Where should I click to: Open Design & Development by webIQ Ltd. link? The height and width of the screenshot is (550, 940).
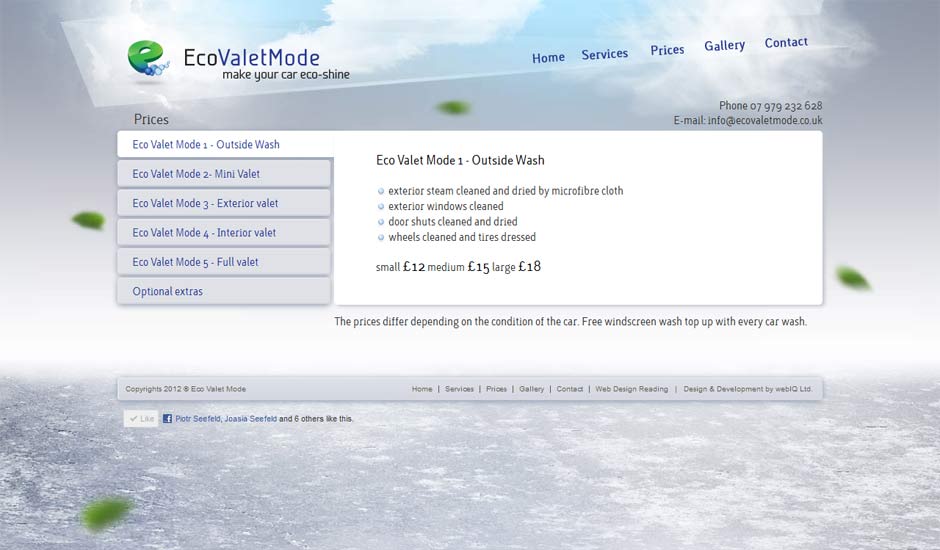point(748,389)
